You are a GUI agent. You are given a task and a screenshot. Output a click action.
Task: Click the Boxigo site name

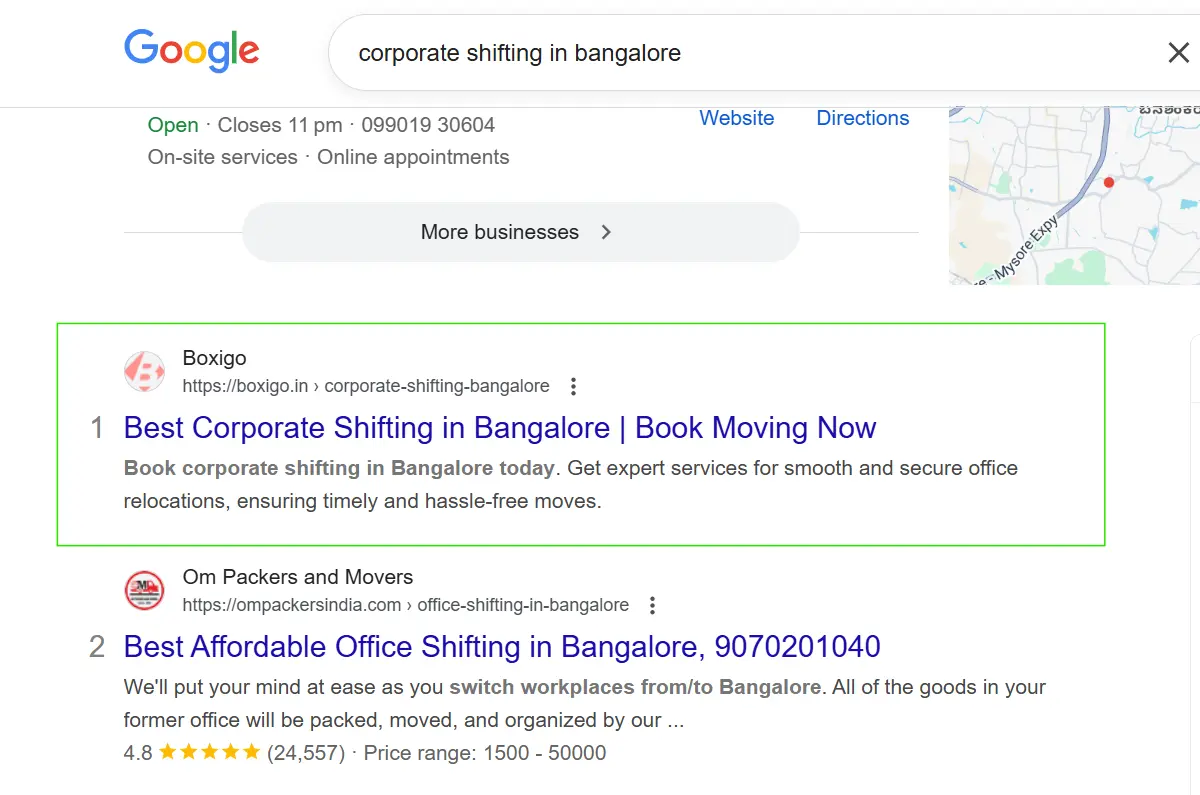point(214,358)
